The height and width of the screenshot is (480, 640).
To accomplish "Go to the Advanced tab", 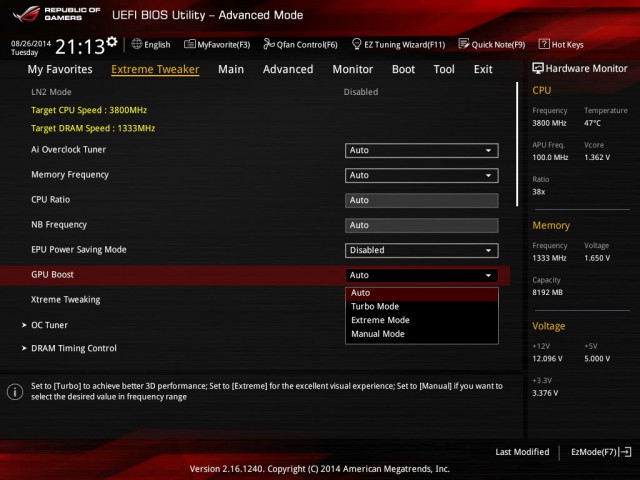I will (x=288, y=69).
